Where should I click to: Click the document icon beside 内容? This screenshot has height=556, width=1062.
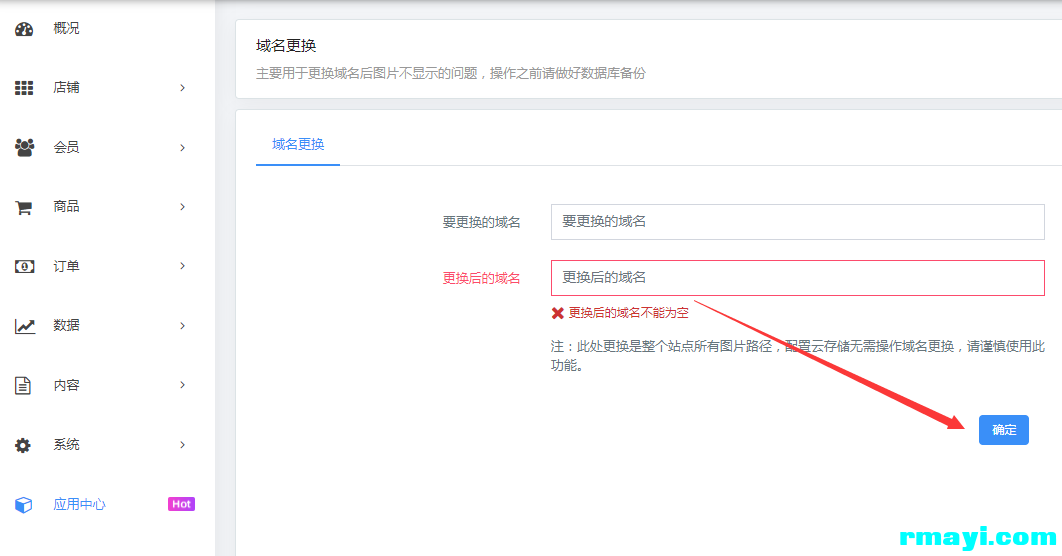tap(23, 385)
